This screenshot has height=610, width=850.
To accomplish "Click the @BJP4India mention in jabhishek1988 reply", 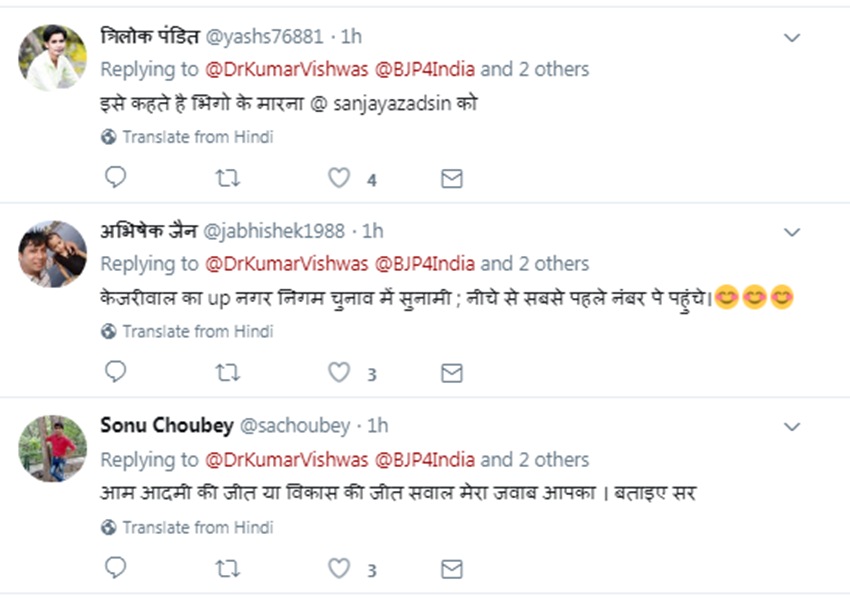I will click(424, 265).
